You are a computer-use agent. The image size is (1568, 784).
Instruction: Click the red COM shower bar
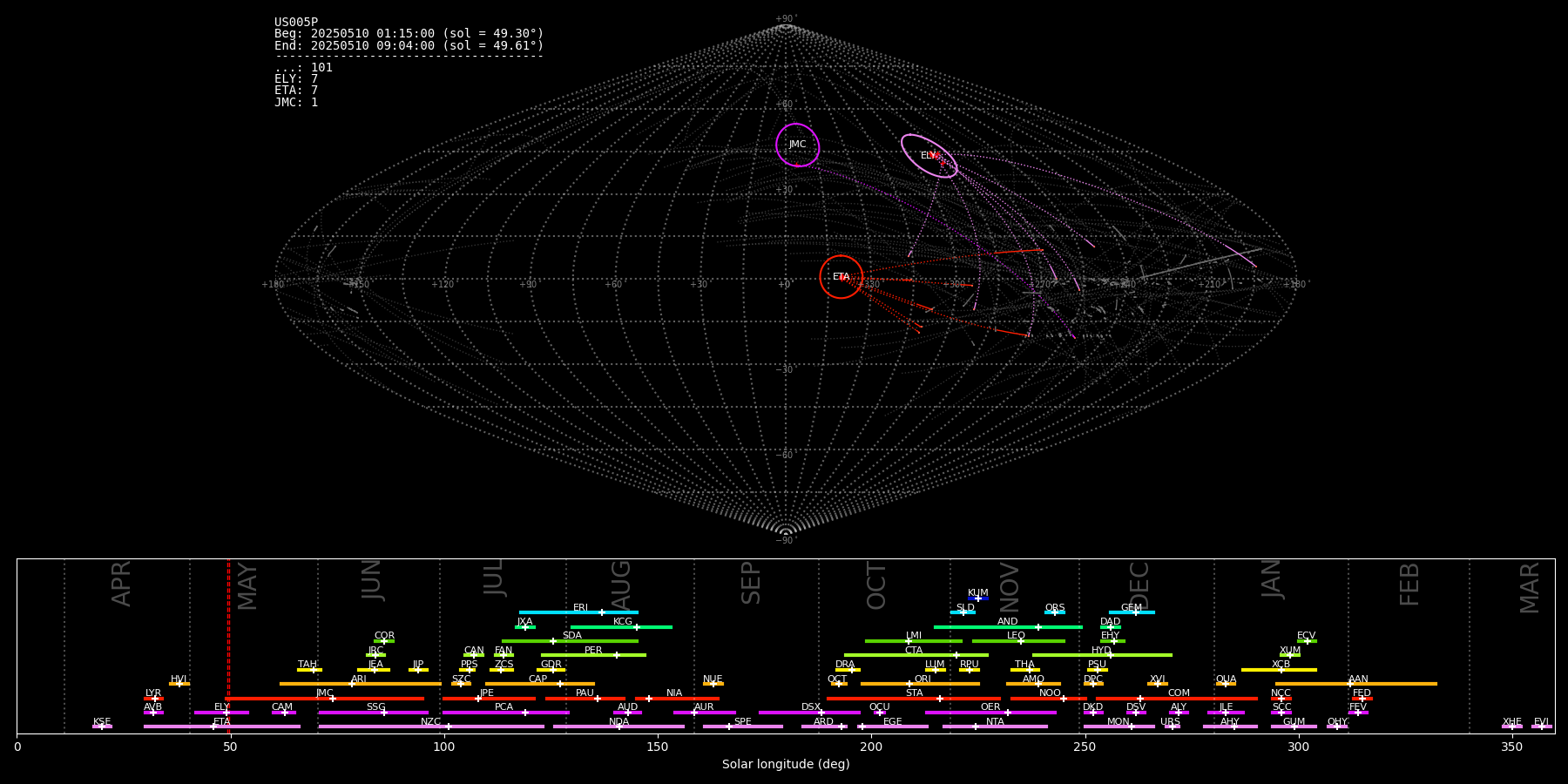[x=1176, y=699]
